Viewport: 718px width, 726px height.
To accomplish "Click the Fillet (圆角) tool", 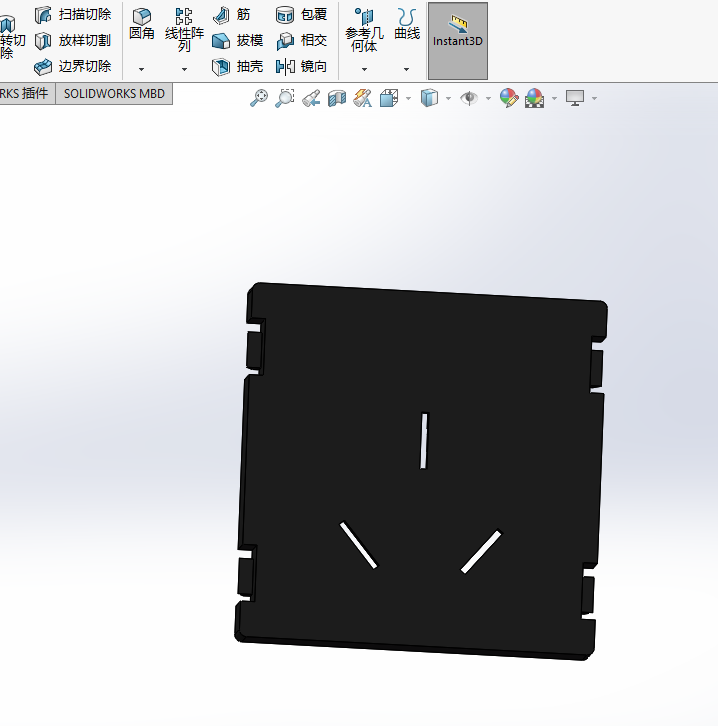I will (x=142, y=24).
